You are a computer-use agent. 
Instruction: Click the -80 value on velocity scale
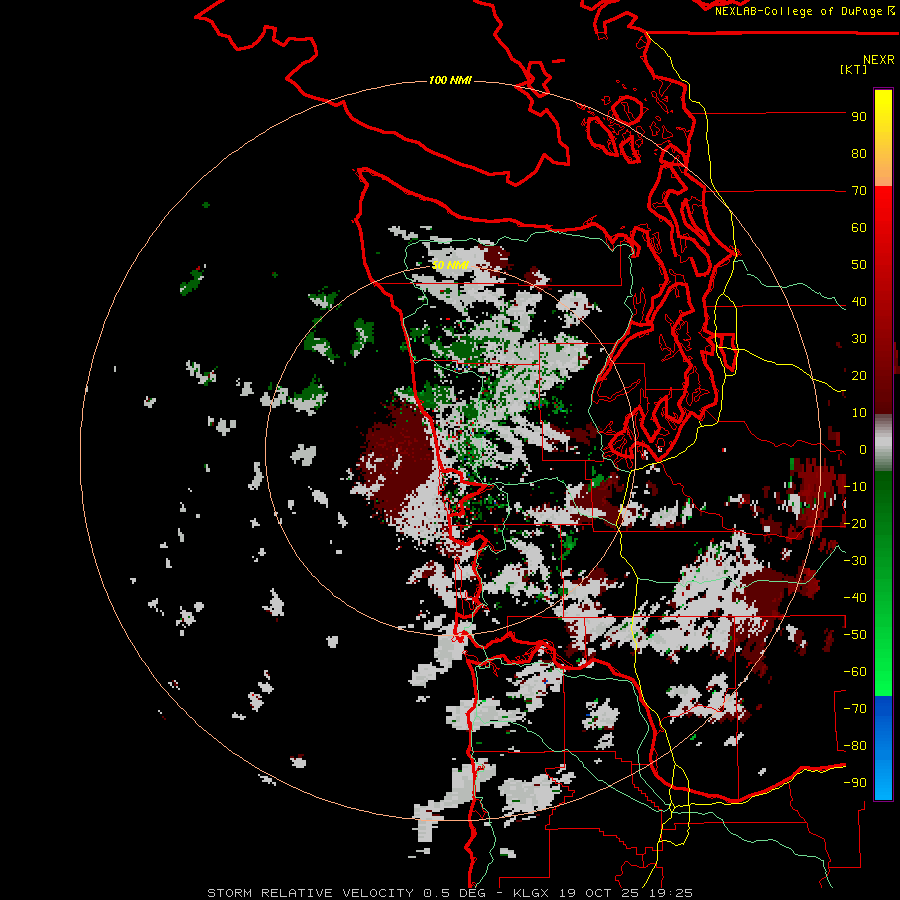tap(855, 746)
